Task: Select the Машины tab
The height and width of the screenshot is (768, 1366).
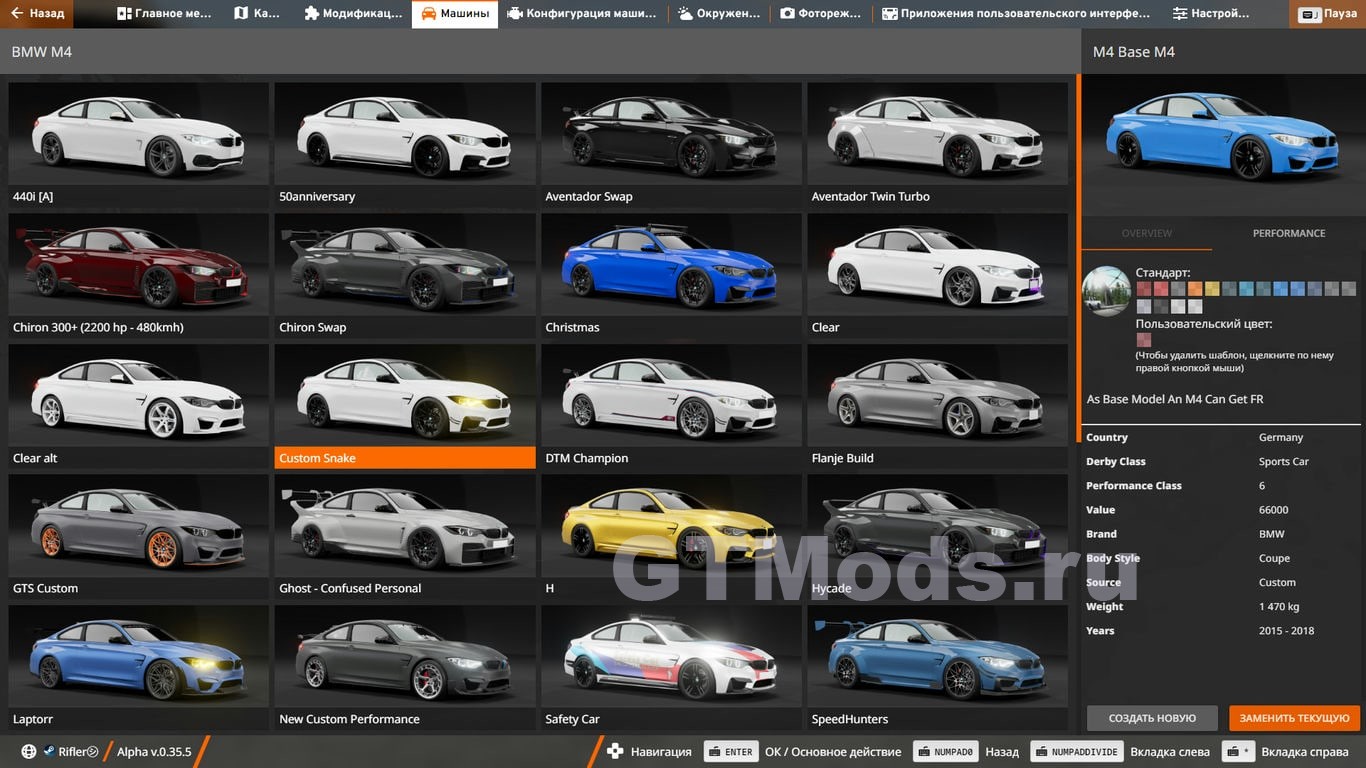Action: pyautogui.click(x=455, y=14)
